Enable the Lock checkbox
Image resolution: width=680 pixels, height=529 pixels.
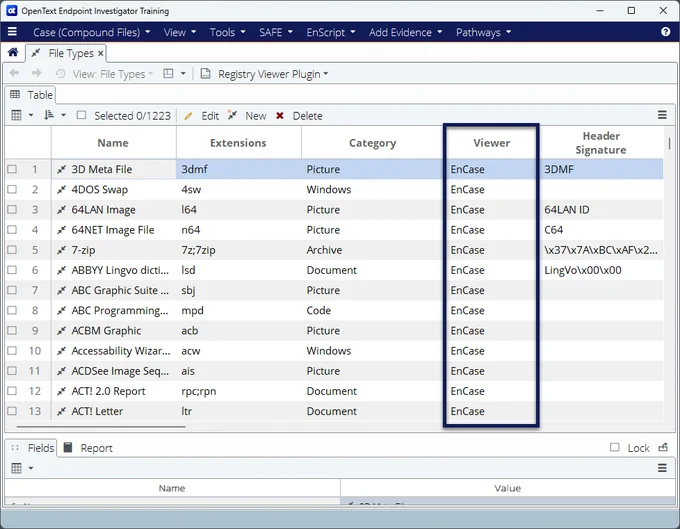pos(615,447)
